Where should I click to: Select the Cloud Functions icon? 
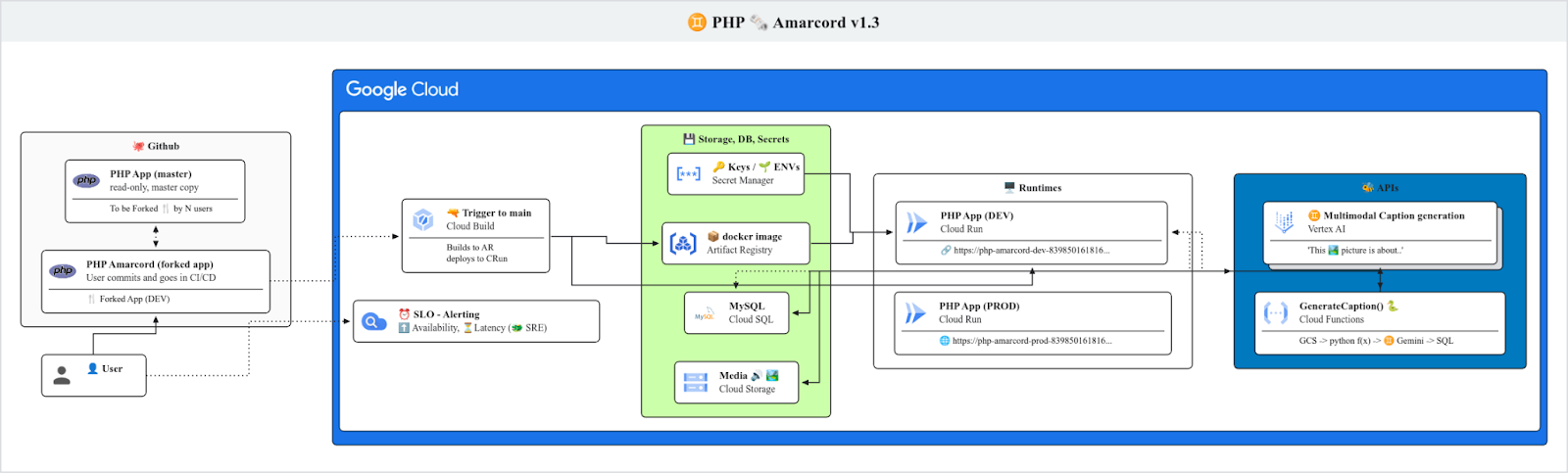[1276, 312]
